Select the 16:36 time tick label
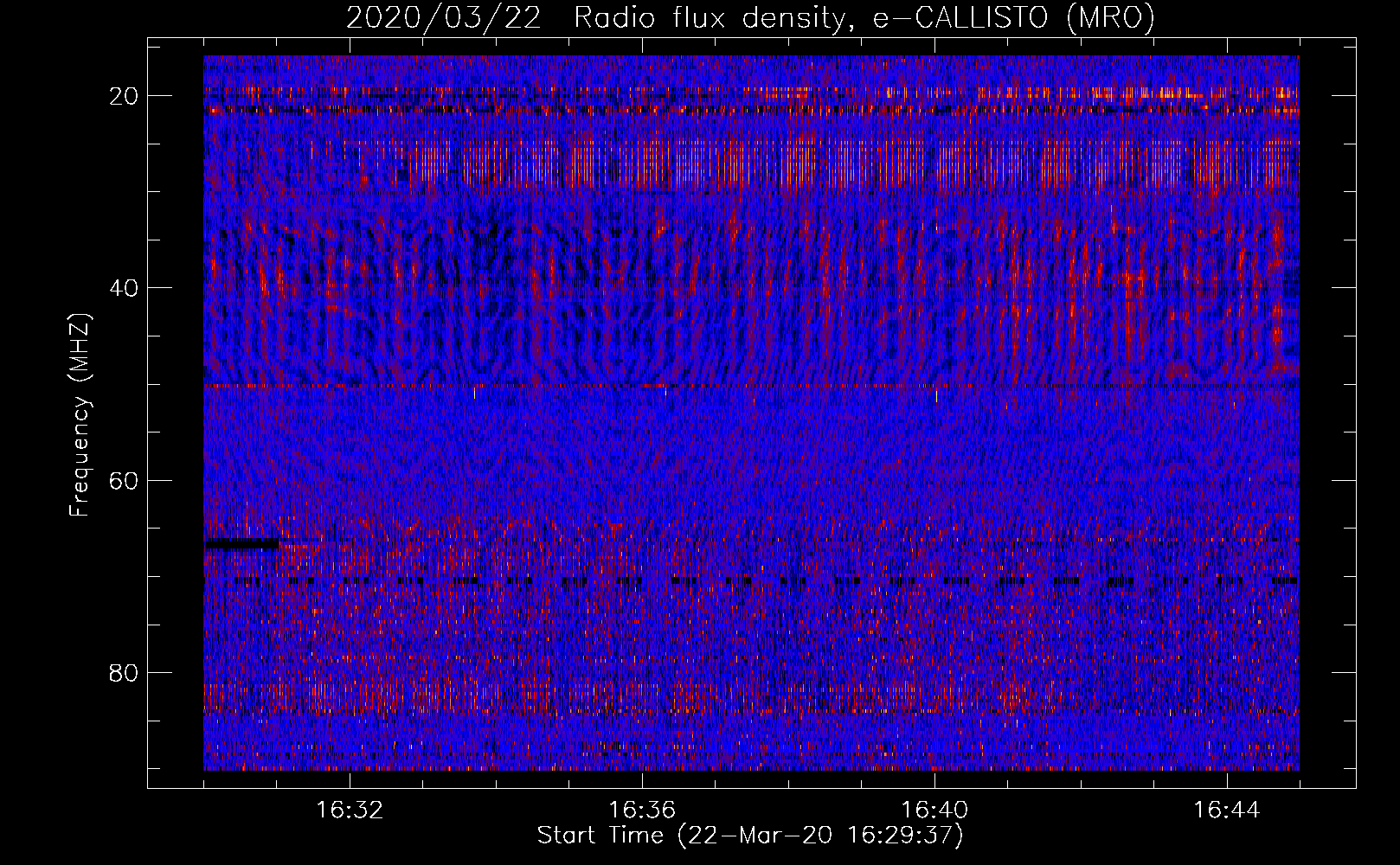 pyautogui.click(x=642, y=811)
